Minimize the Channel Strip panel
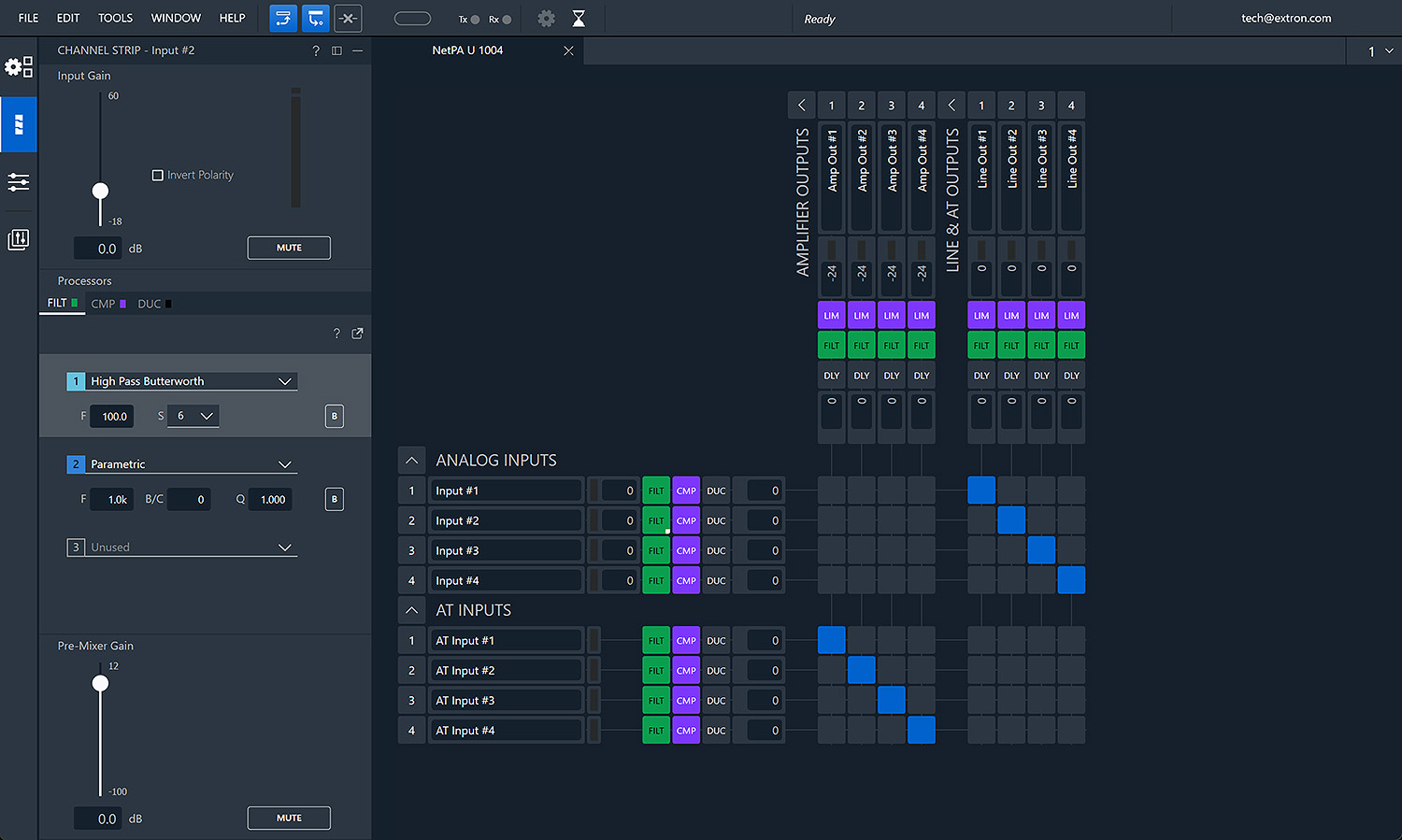 (358, 50)
